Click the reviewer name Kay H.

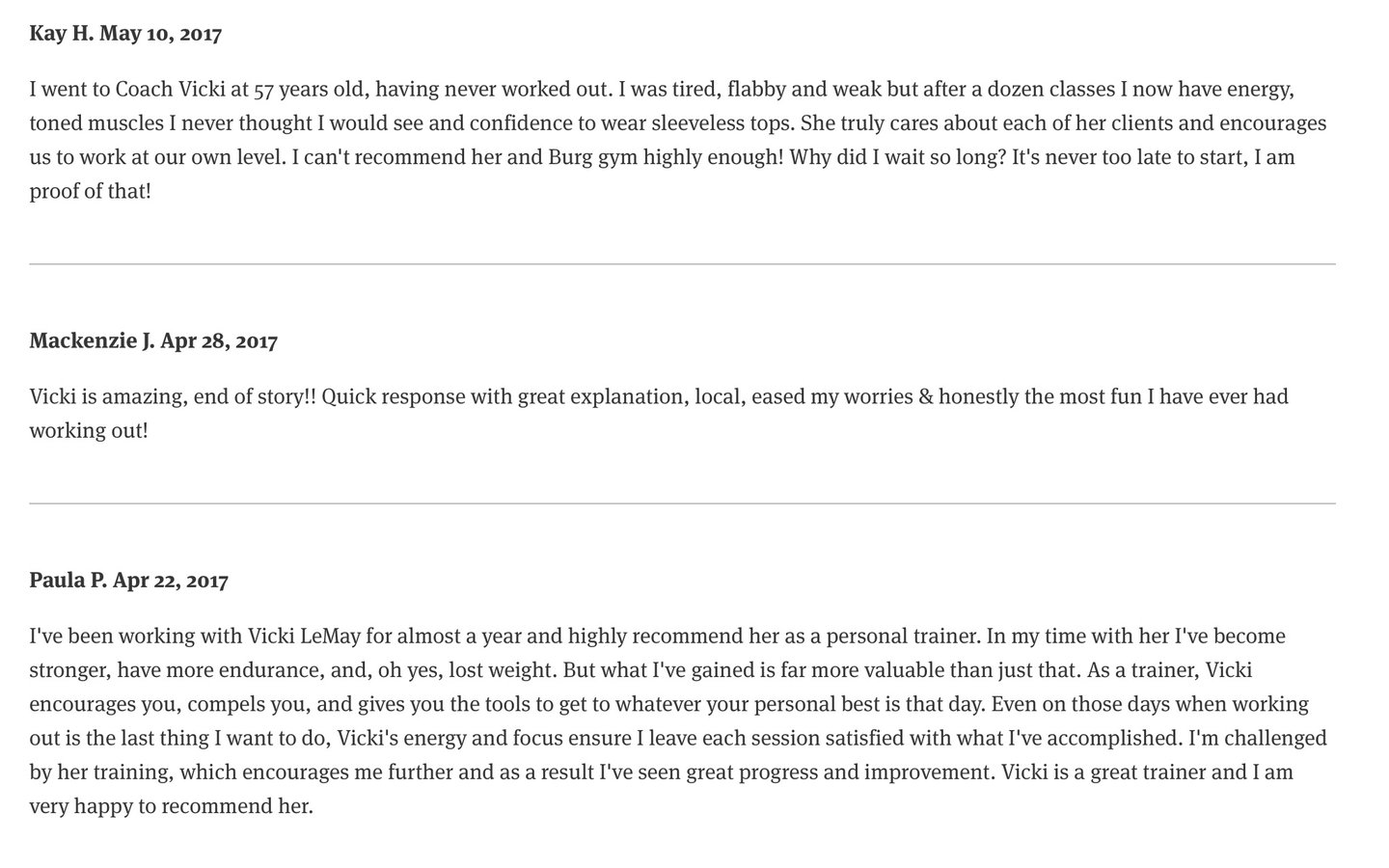click(x=61, y=34)
